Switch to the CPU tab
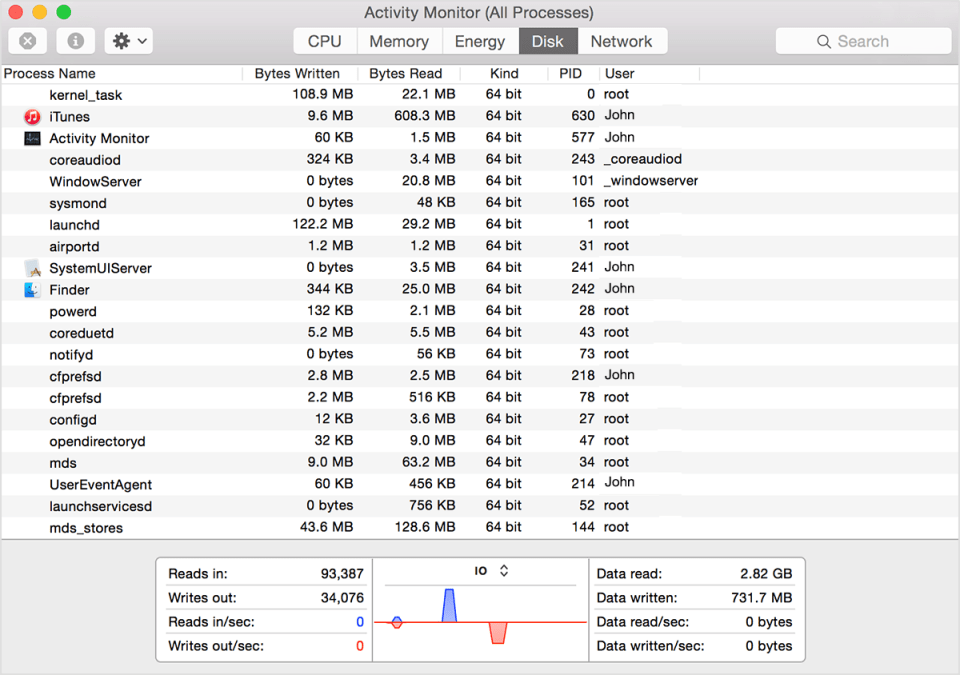 [323, 41]
